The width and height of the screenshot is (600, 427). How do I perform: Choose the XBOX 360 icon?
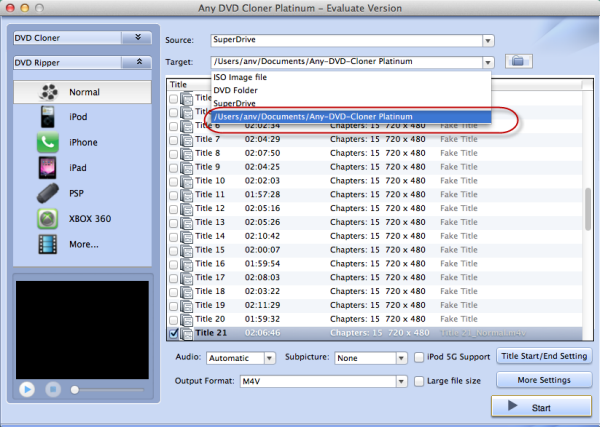point(47,219)
